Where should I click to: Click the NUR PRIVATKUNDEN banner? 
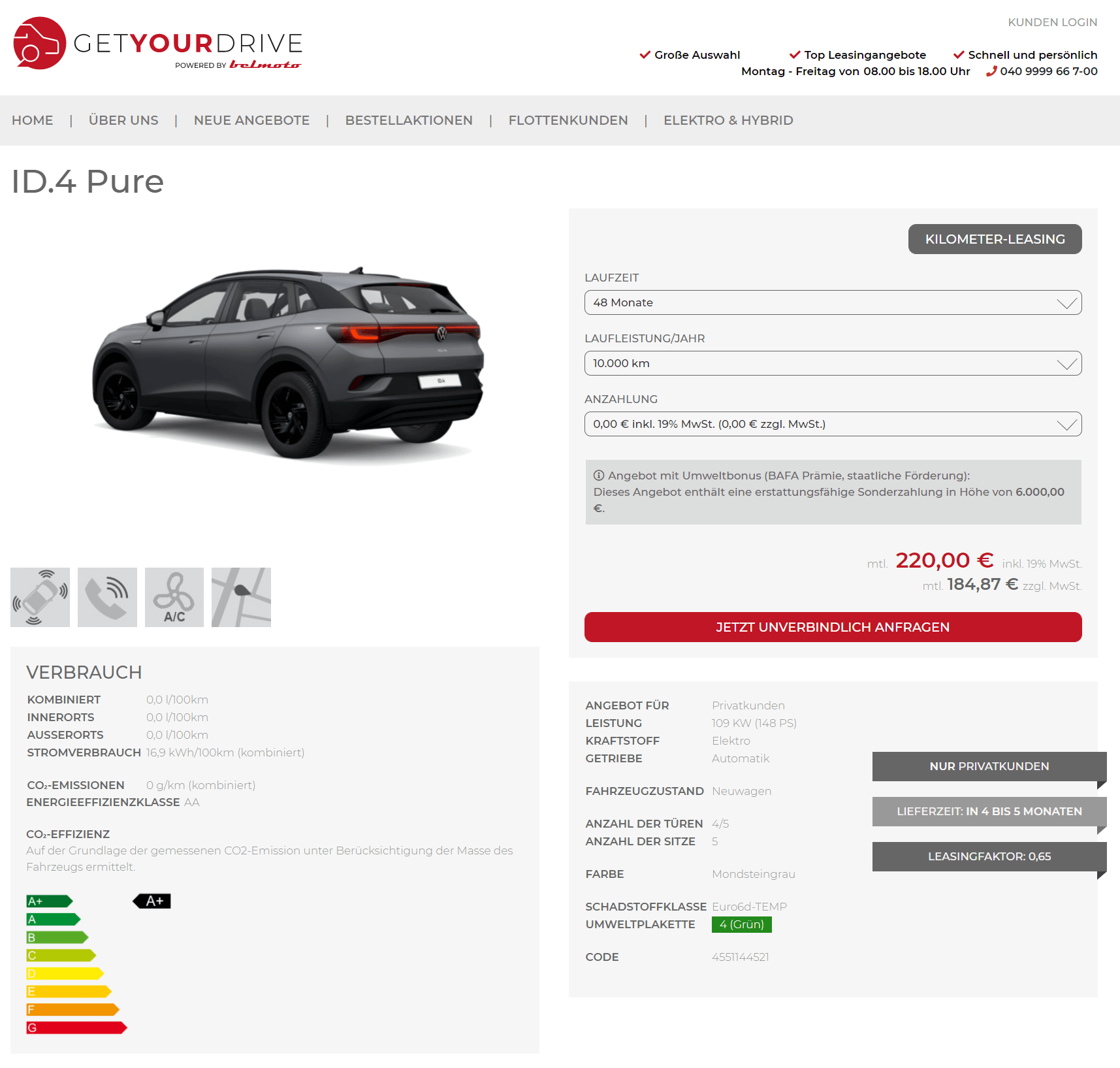tap(989, 766)
